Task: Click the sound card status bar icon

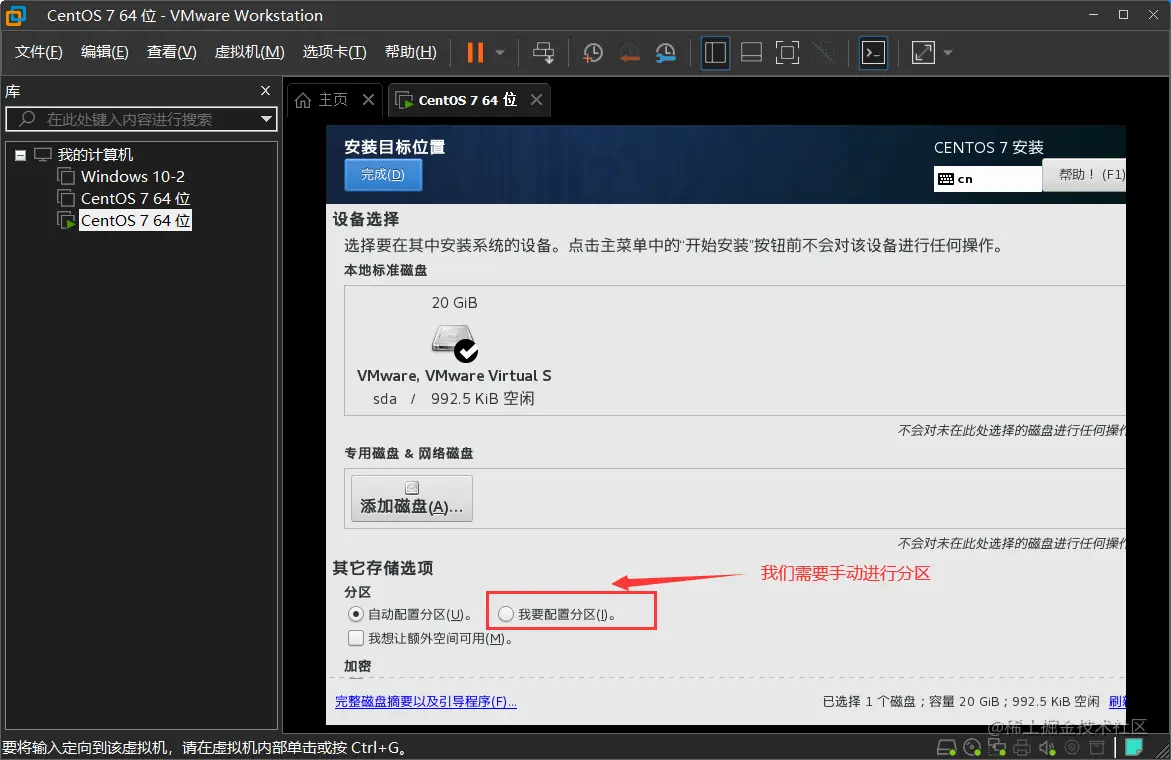Action: (1047, 747)
